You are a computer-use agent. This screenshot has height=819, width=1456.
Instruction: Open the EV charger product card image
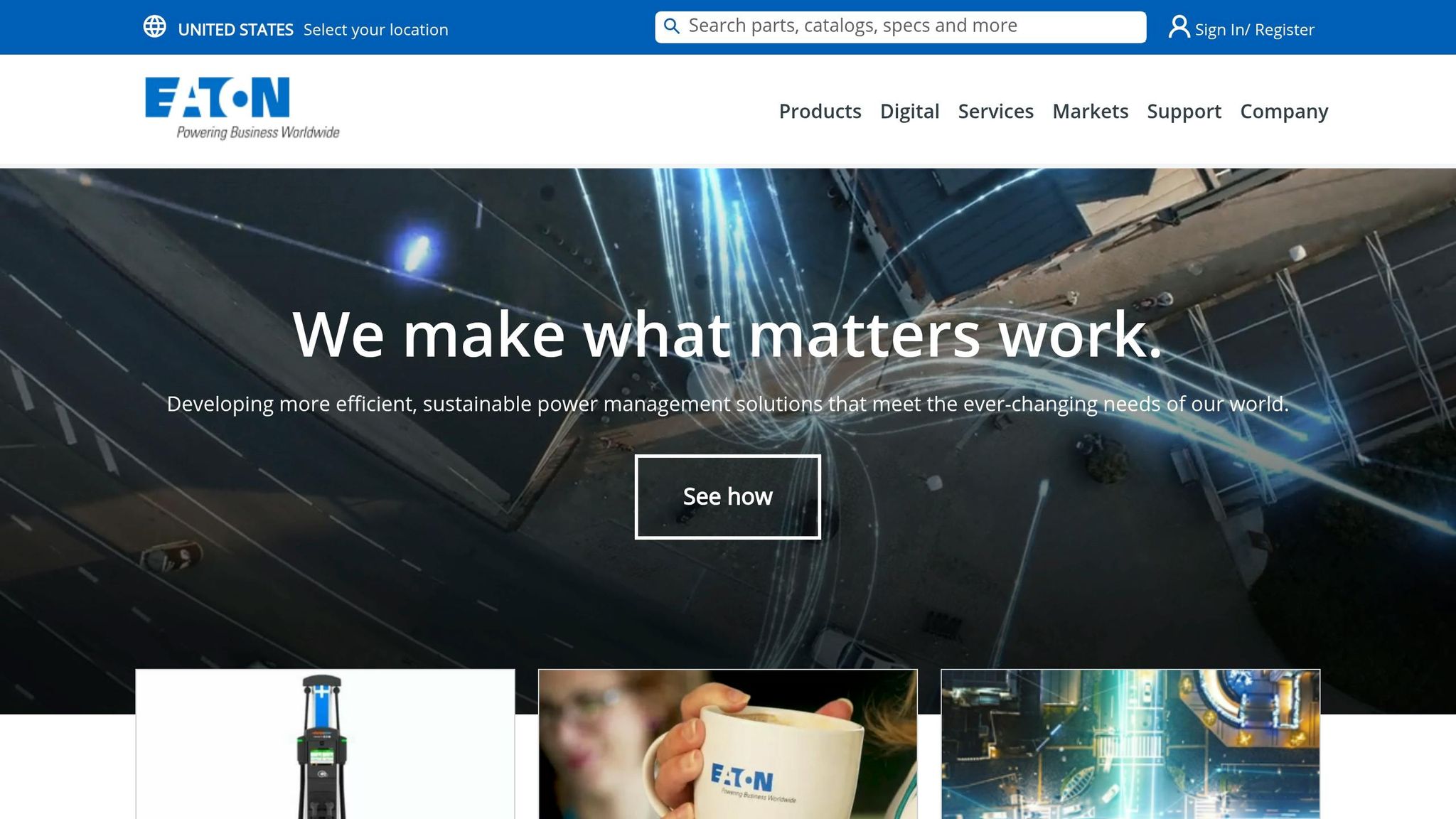coord(325,744)
